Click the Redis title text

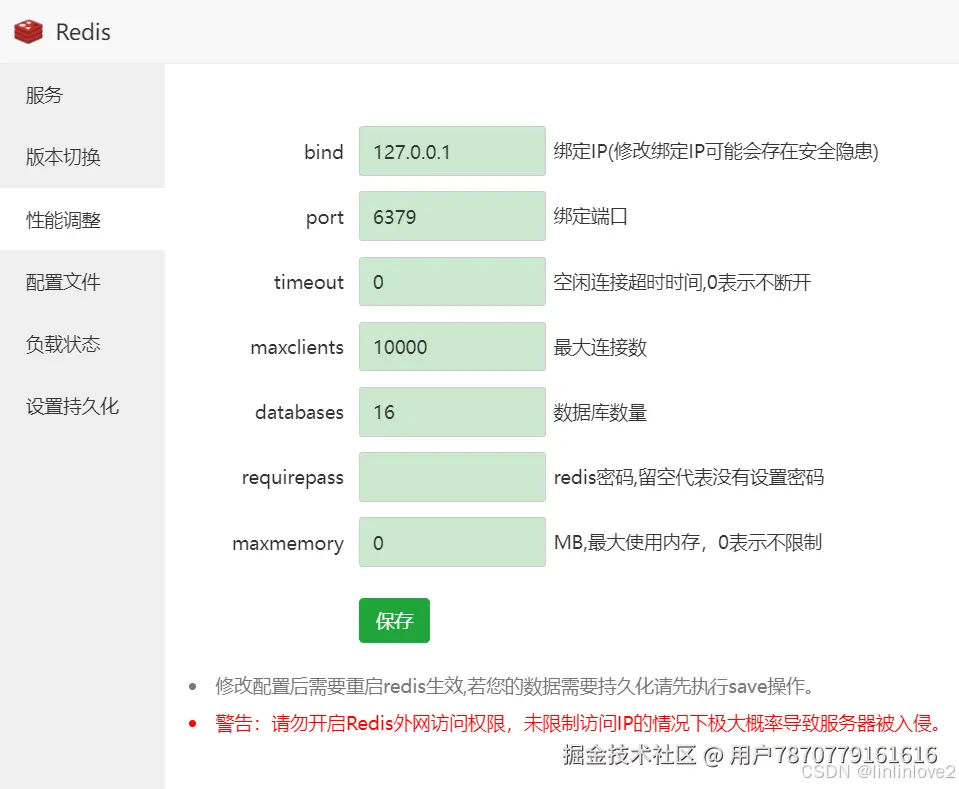pos(83,32)
